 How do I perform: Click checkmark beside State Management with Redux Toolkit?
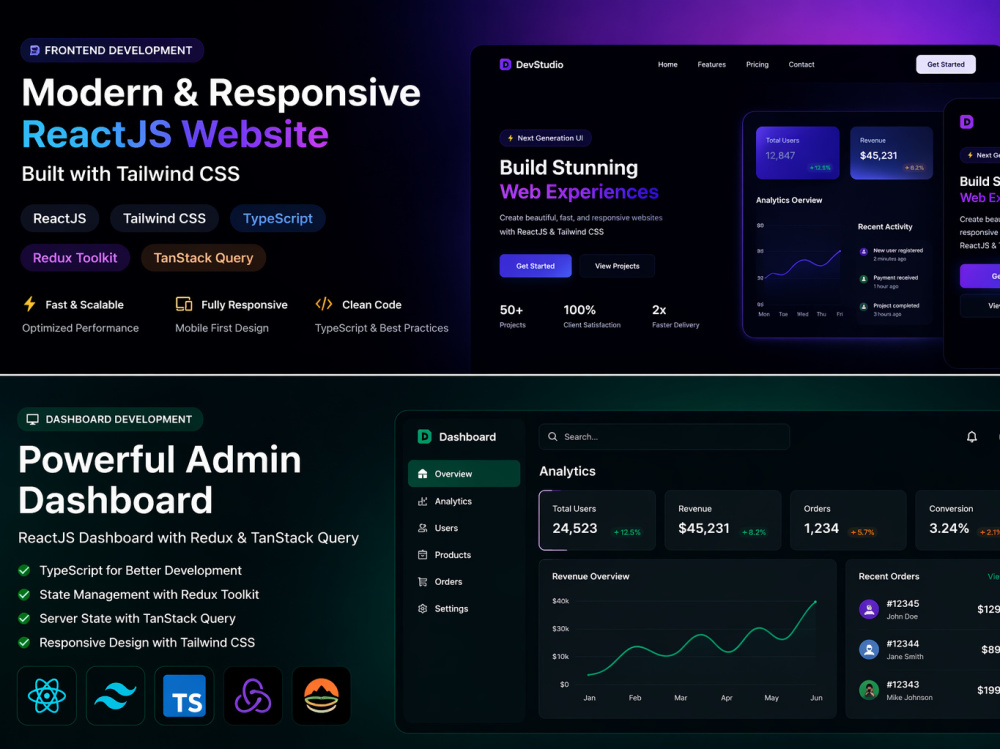(x=24, y=595)
